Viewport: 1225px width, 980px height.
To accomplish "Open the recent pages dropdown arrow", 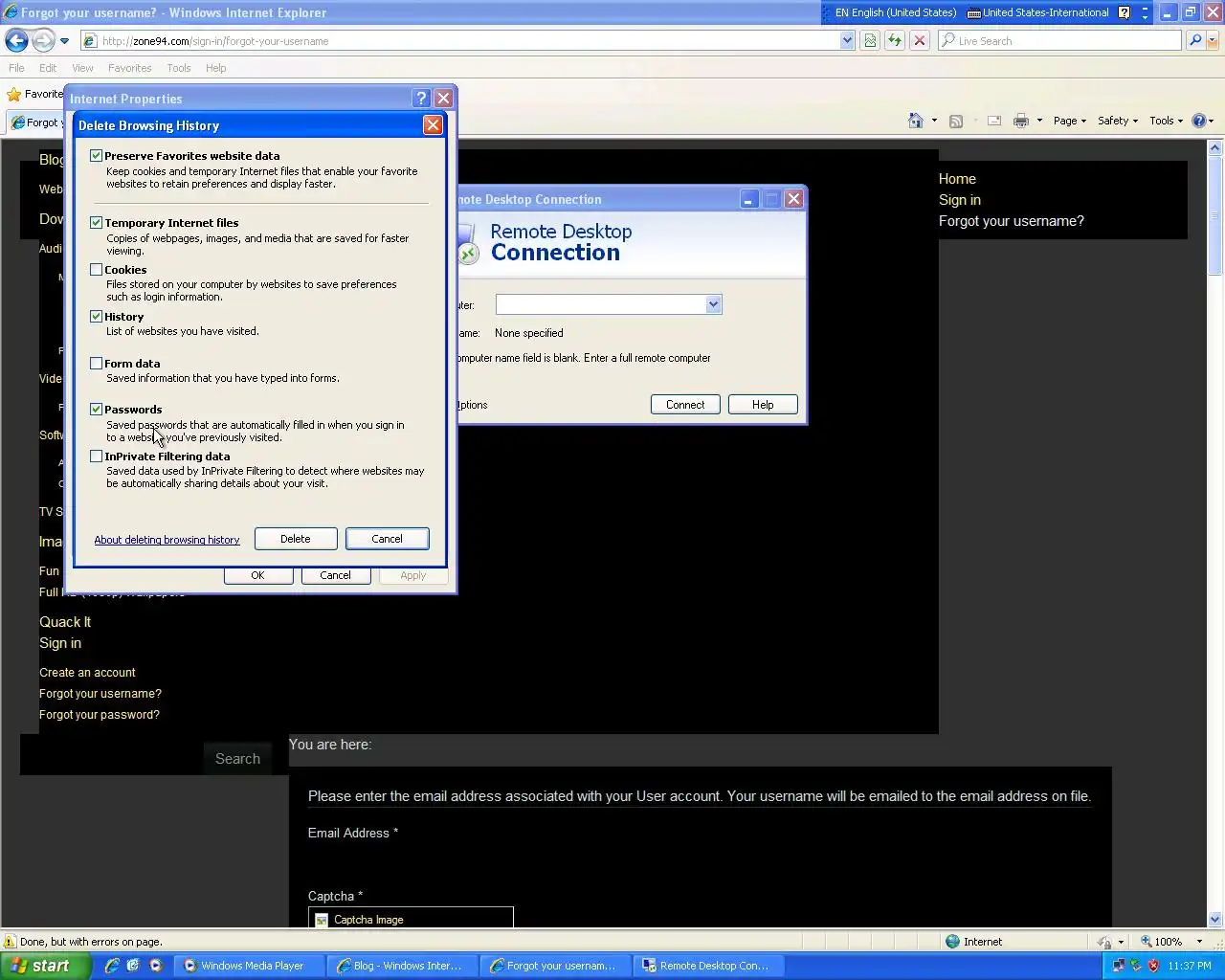I will coord(64,41).
